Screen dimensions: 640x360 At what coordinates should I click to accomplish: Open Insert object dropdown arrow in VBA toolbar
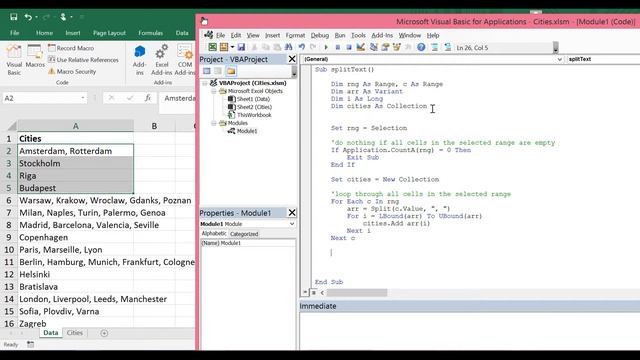point(232,47)
